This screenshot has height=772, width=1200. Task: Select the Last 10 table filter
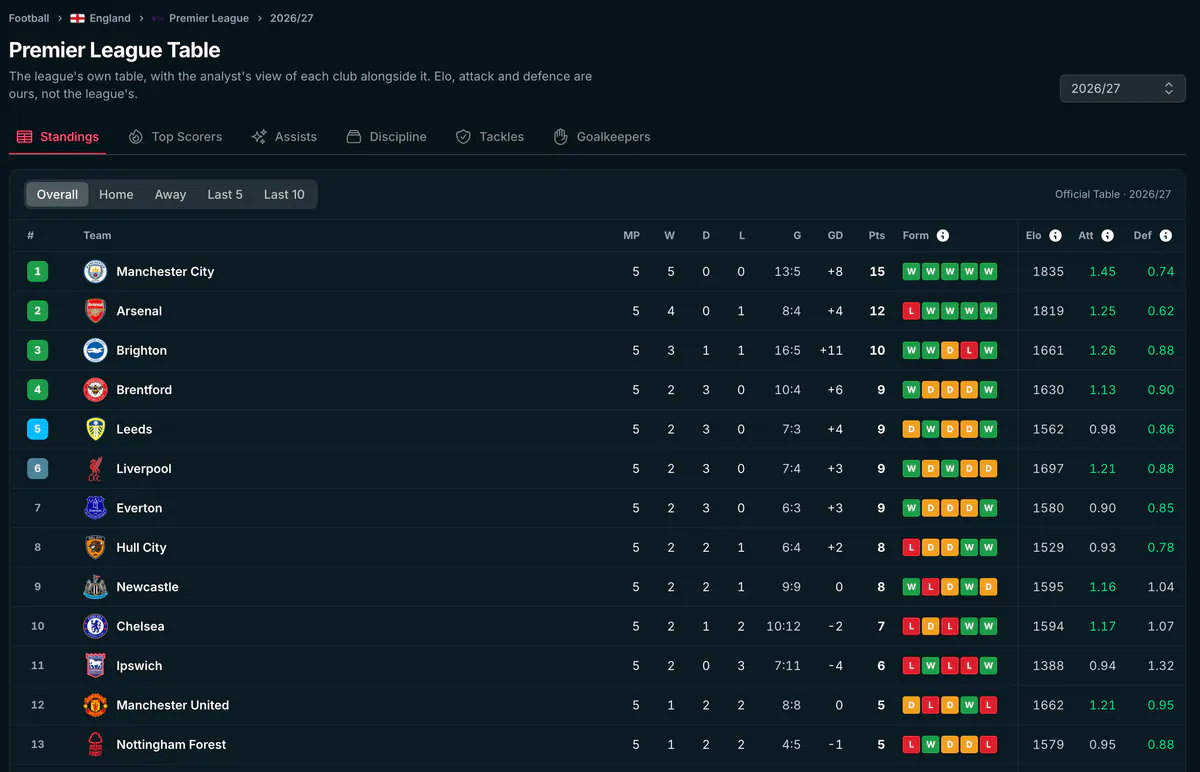coord(284,194)
